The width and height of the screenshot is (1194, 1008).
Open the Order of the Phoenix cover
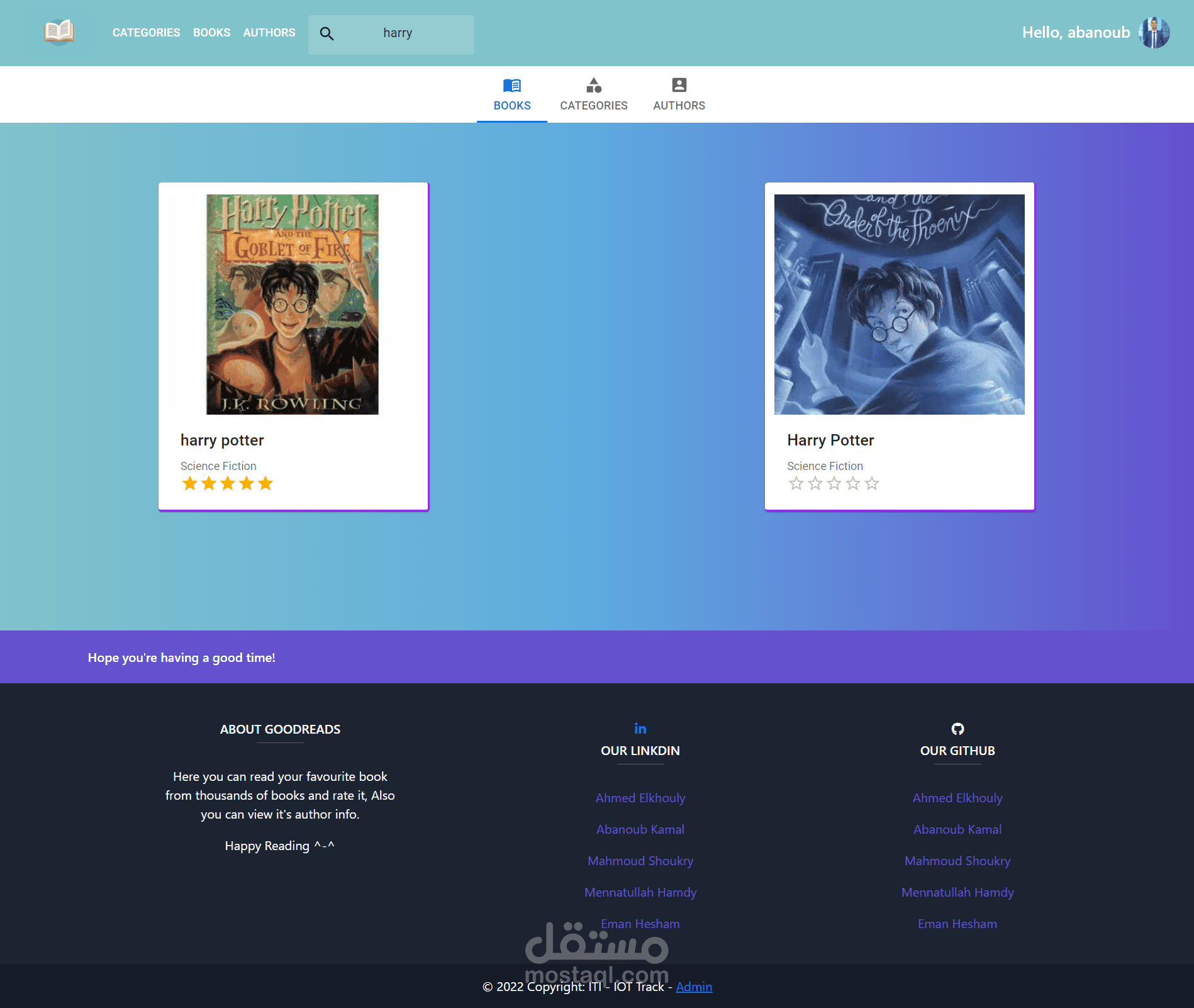click(900, 305)
